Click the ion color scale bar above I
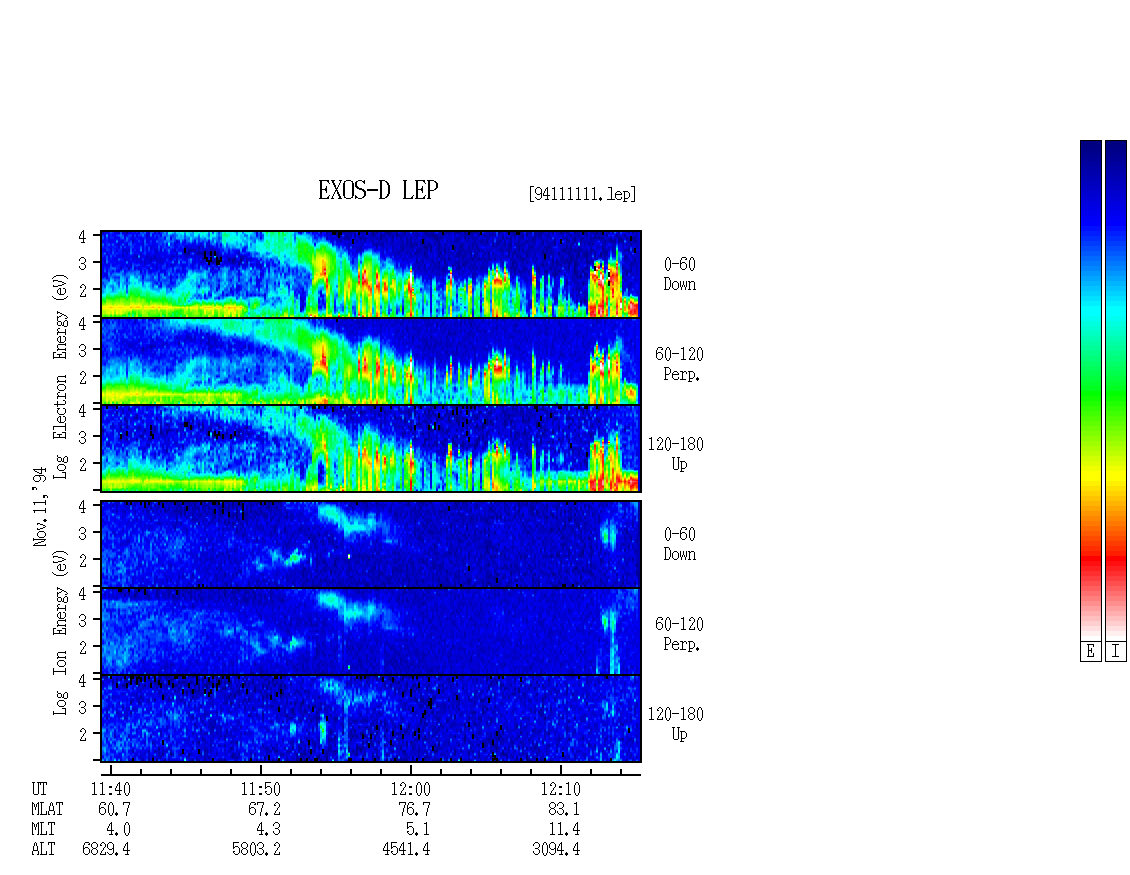1130x875 pixels. click(x=1116, y=390)
